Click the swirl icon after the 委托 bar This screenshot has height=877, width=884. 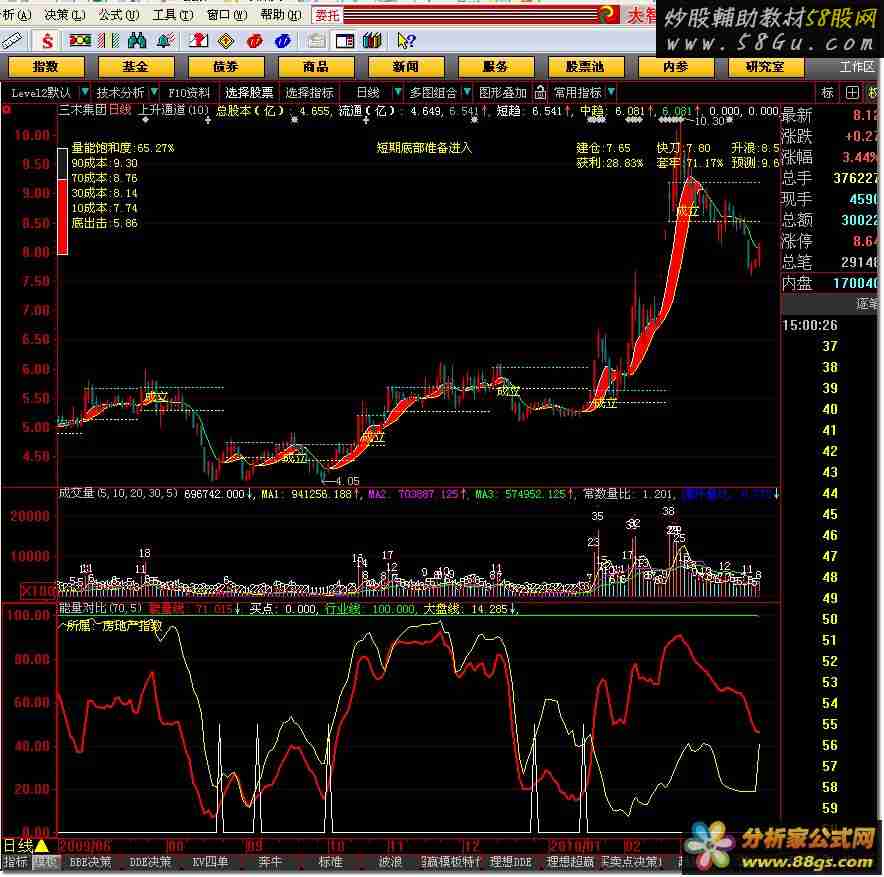[x=608, y=14]
